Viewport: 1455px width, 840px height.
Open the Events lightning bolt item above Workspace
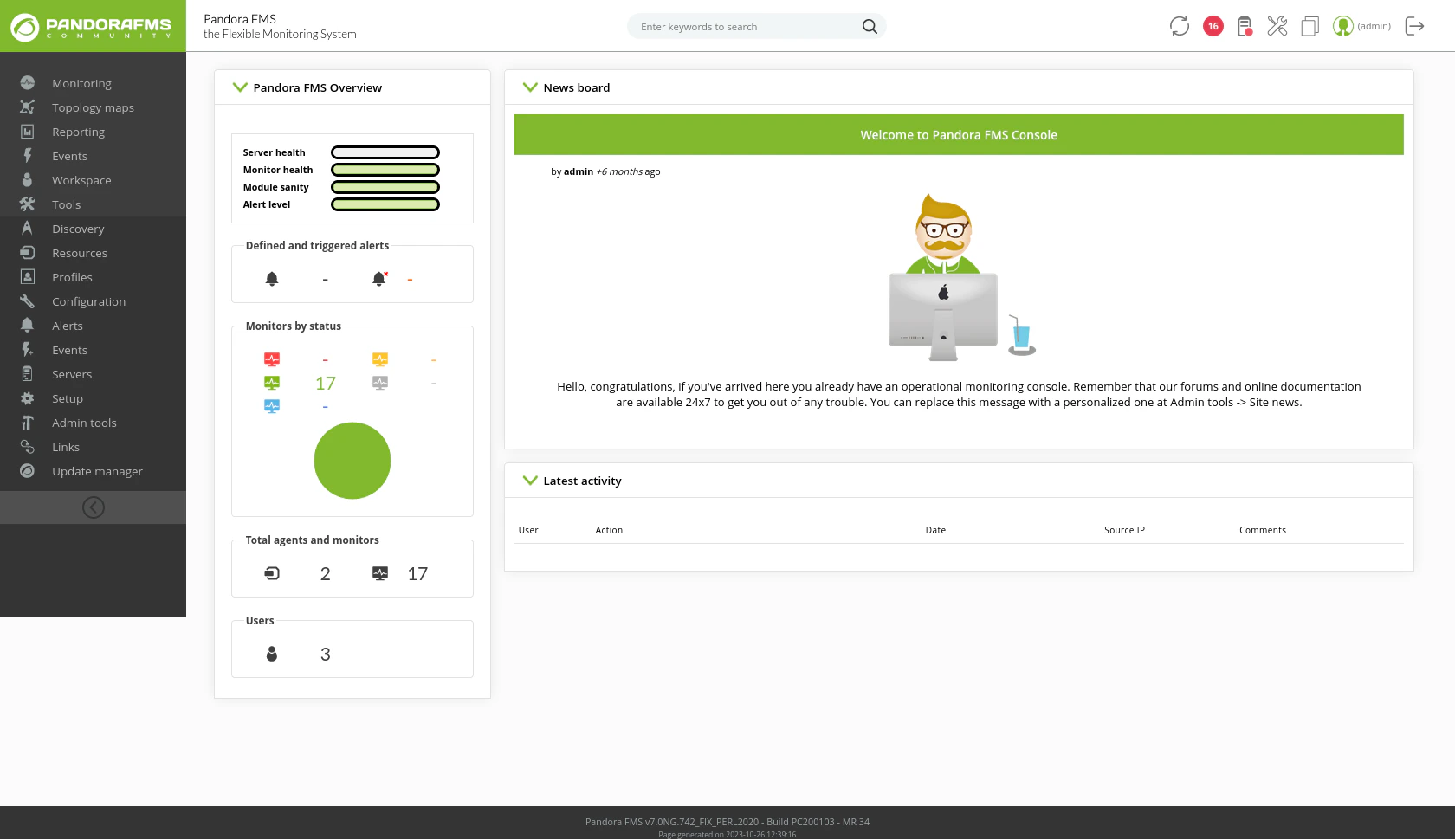[x=69, y=156]
